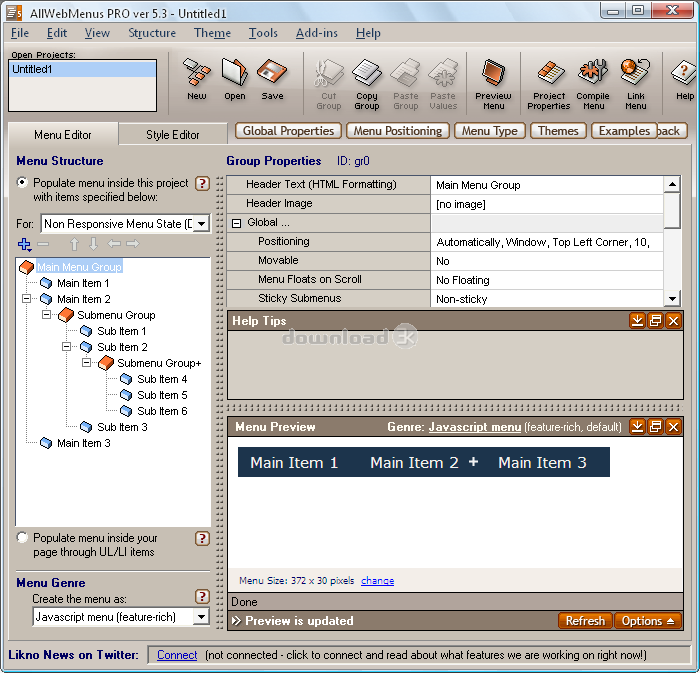Open the Javascript menu genre link
This screenshot has width=700, height=673.
click(x=475, y=427)
